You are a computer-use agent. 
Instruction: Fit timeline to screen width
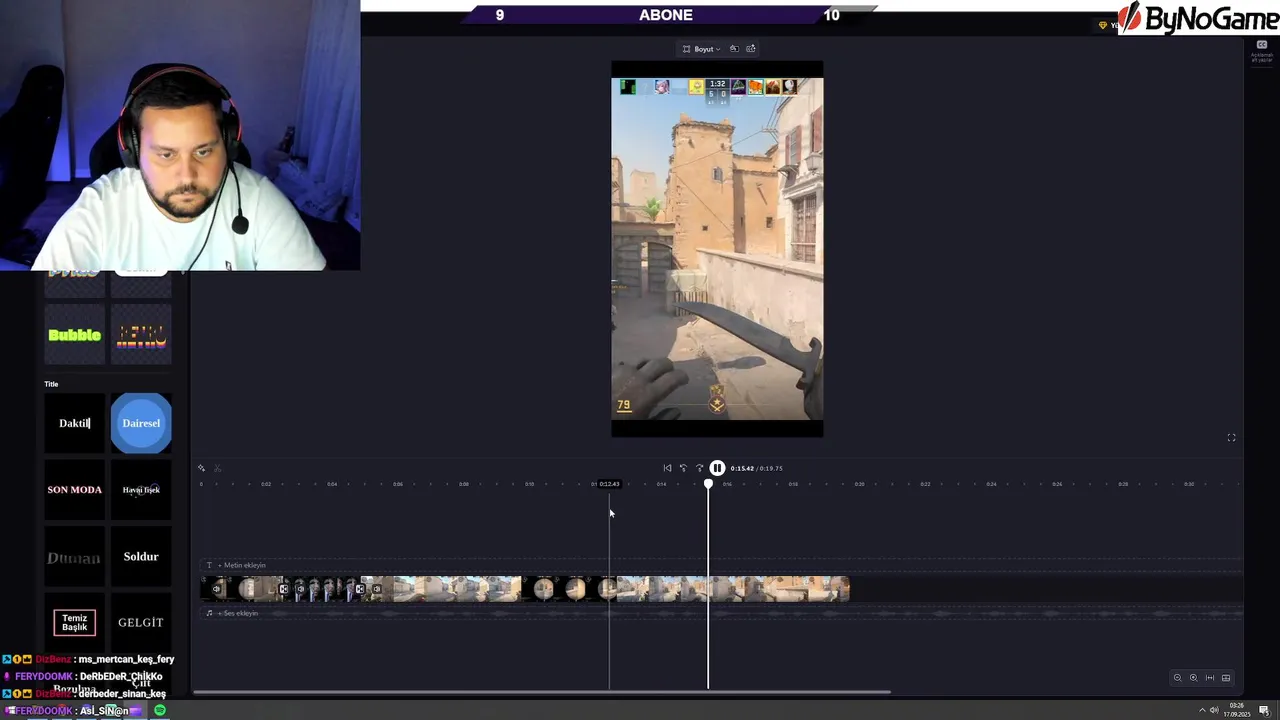tap(1210, 678)
